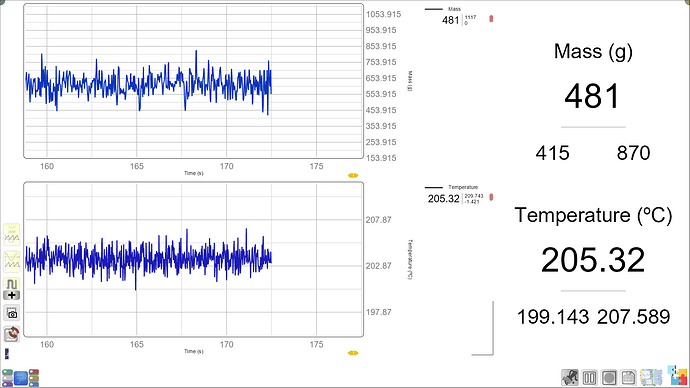
Task: Click the Time (s) label under the Temperature chart
Action: point(194,351)
